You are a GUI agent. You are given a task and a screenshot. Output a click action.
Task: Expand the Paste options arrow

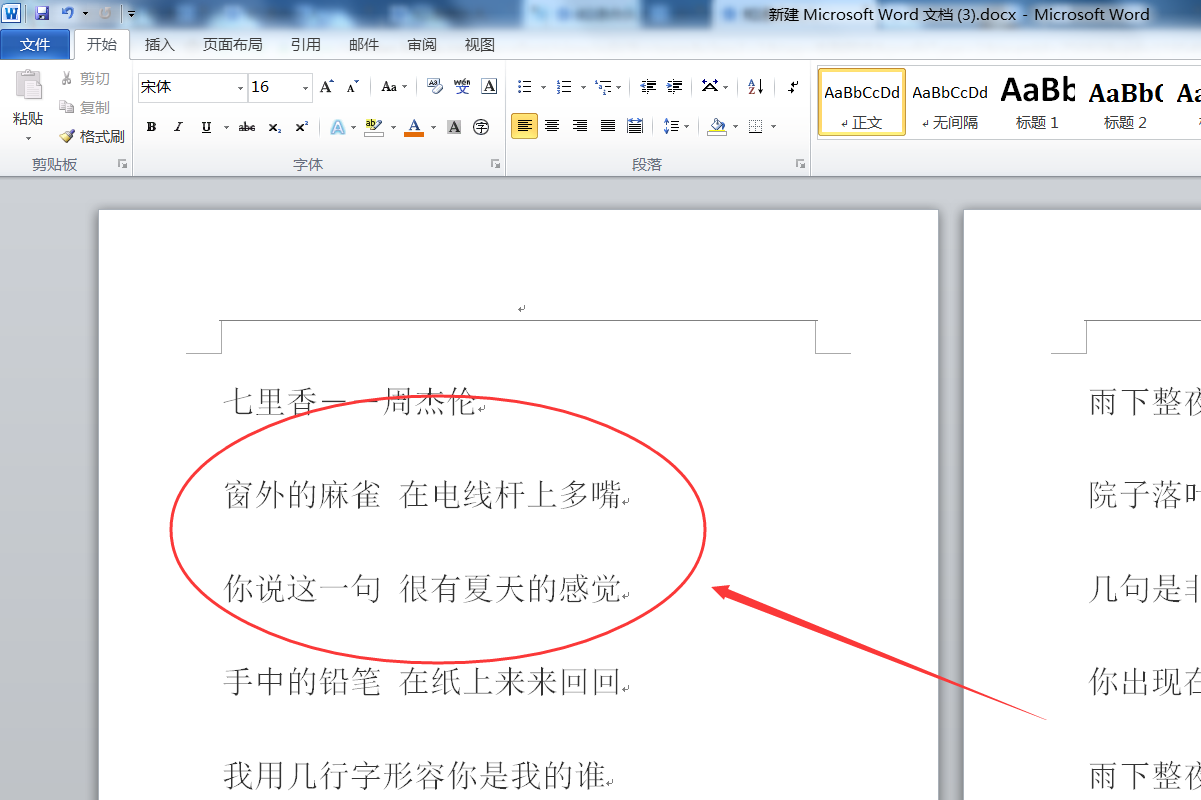click(x=28, y=138)
